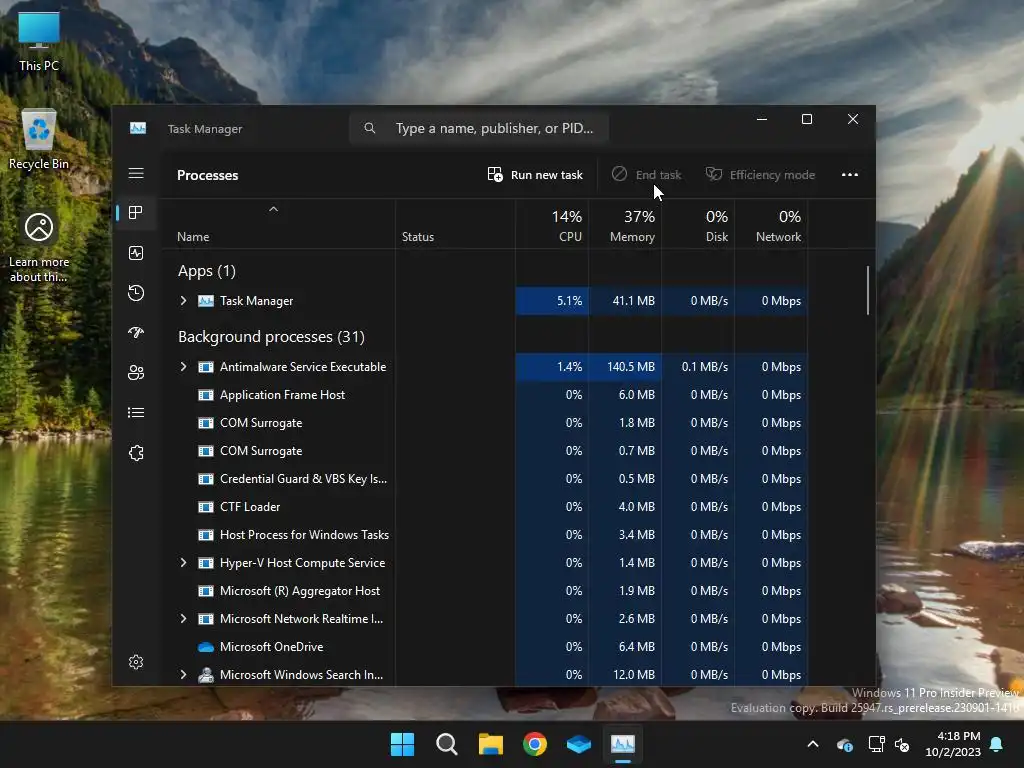Screen dimensions: 1024x768
Task: Expand Hyper-V Host Compute Service row
Action: [x=184, y=562]
